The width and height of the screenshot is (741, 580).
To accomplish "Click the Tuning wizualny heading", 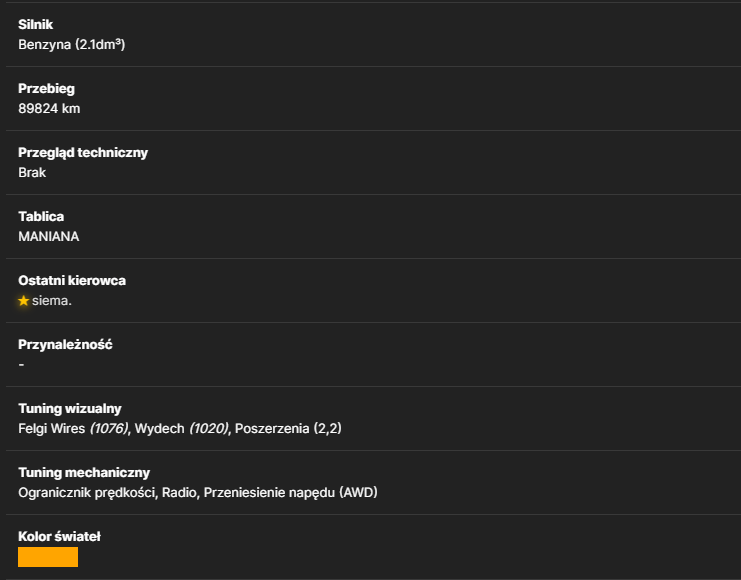I will click(x=70, y=409).
